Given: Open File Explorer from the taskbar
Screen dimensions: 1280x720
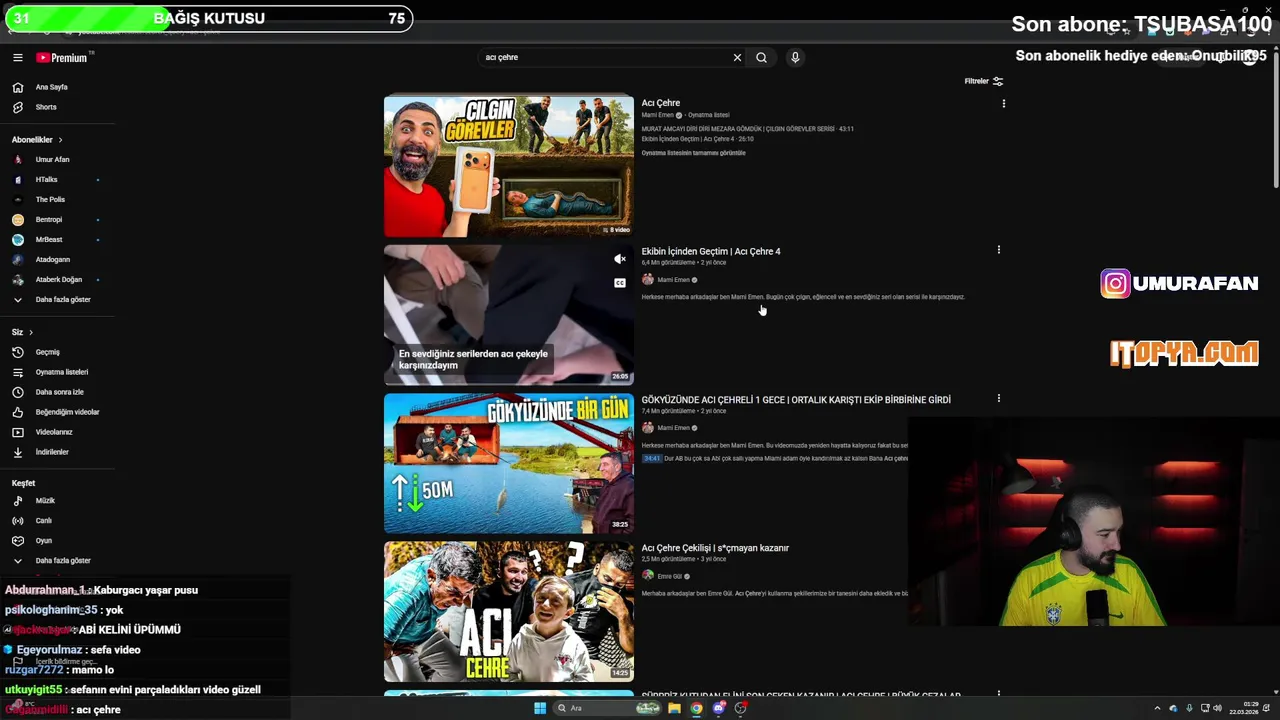Looking at the screenshot, I should tap(674, 708).
